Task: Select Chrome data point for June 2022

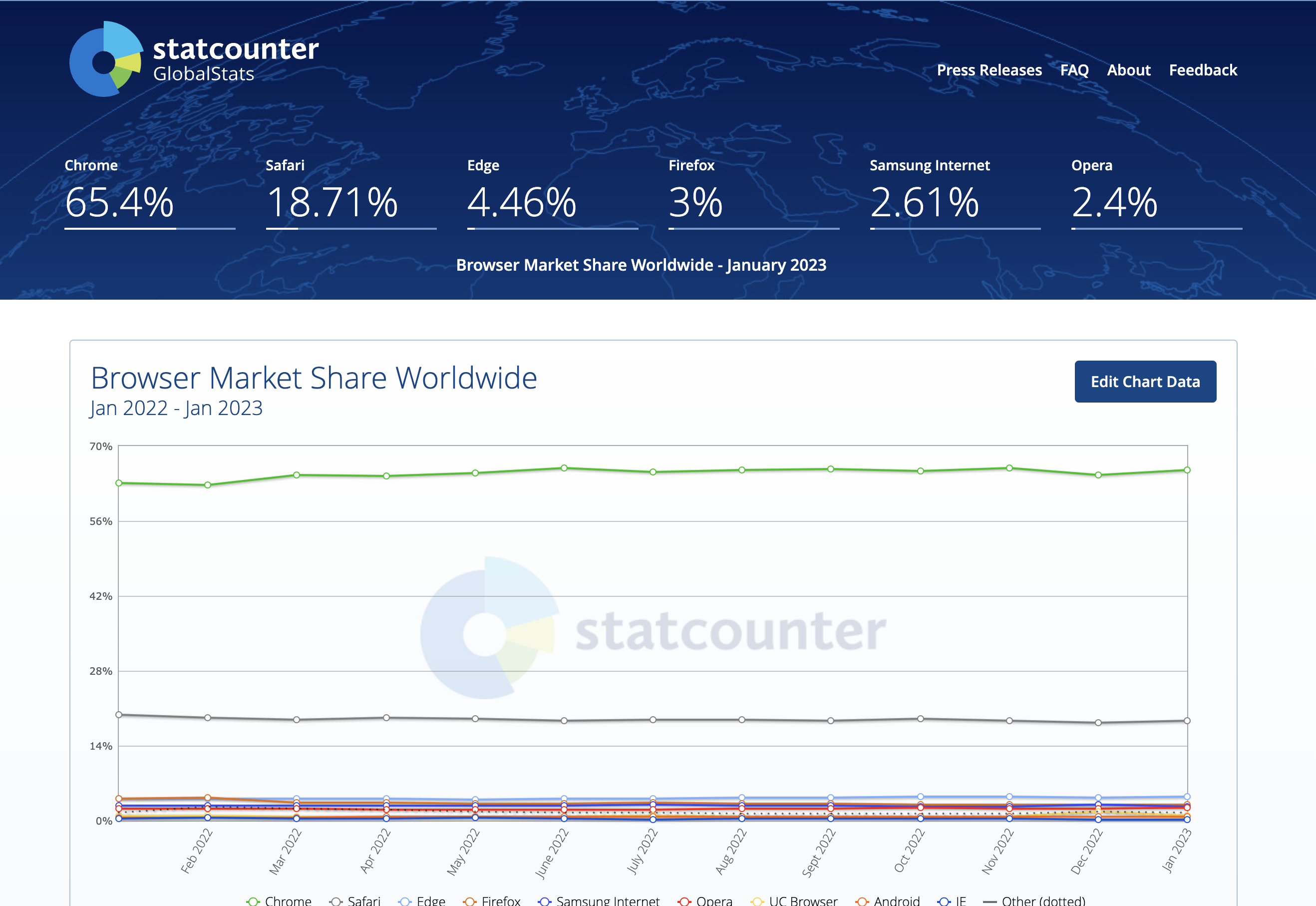Action: pyautogui.click(x=564, y=468)
